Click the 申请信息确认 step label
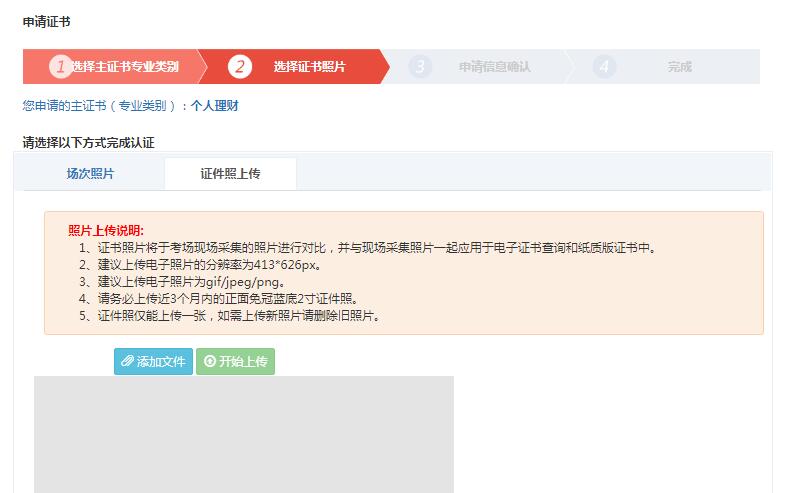Screen dimensions: 806x493 click(x=494, y=67)
